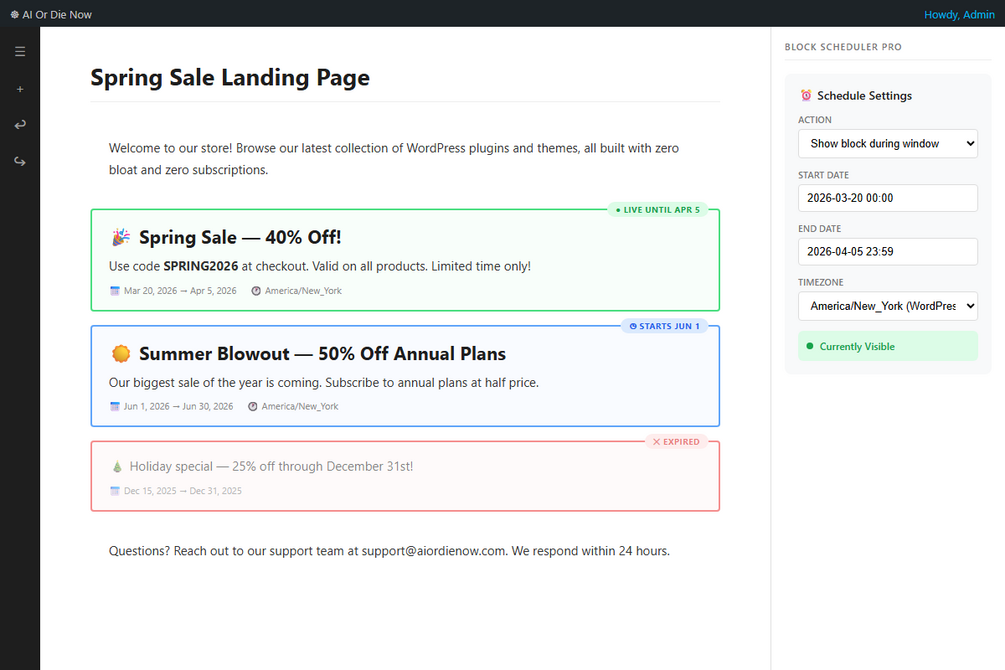Click the calendar icon beside Mar 20, 2026

[x=115, y=291]
